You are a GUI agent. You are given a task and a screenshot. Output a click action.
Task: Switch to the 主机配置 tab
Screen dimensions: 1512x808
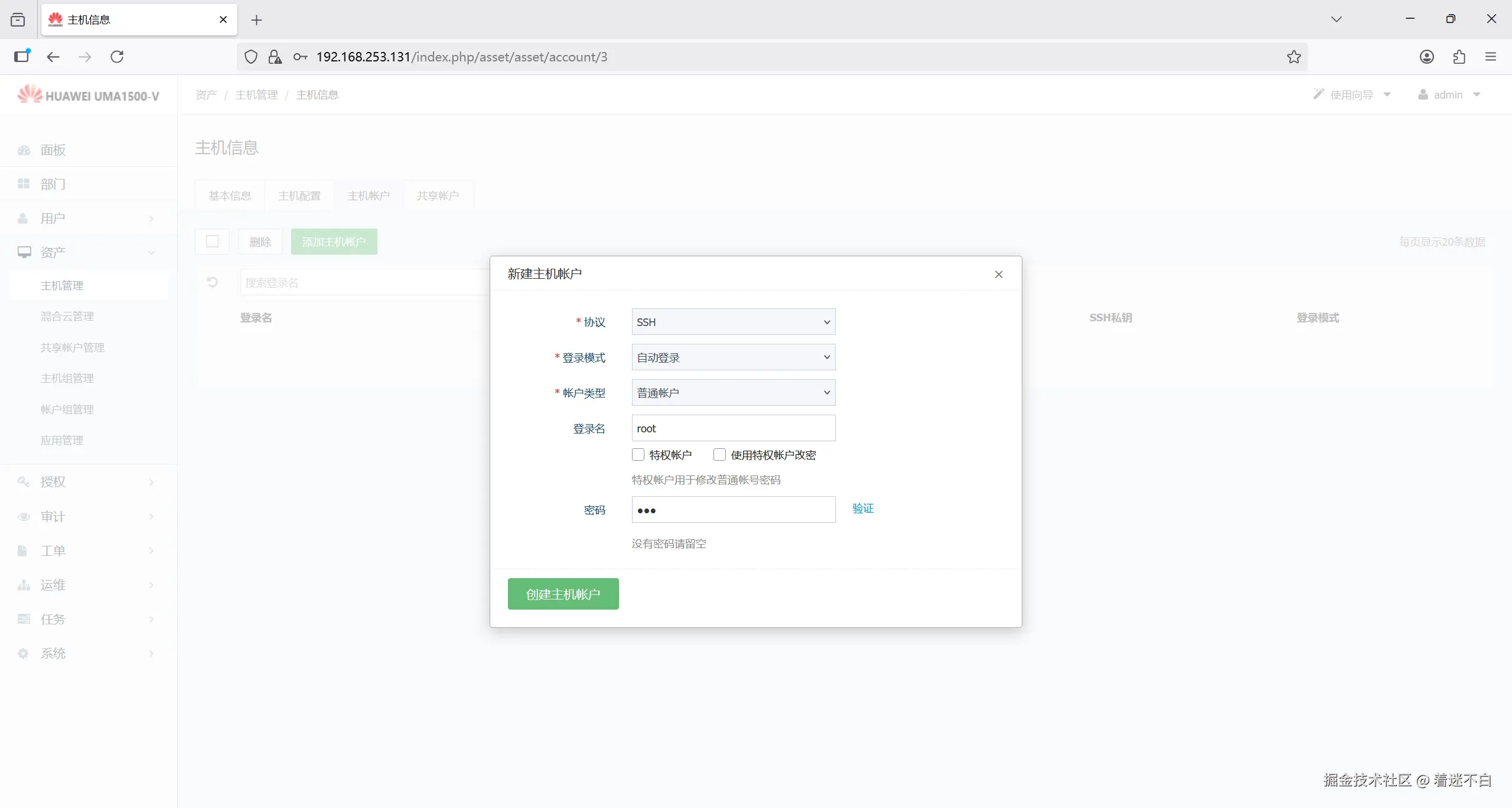click(x=299, y=196)
